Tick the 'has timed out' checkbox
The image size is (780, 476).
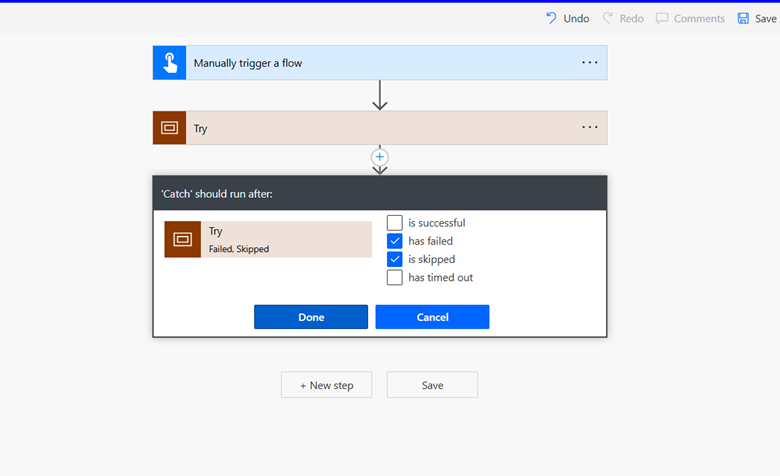(x=395, y=277)
